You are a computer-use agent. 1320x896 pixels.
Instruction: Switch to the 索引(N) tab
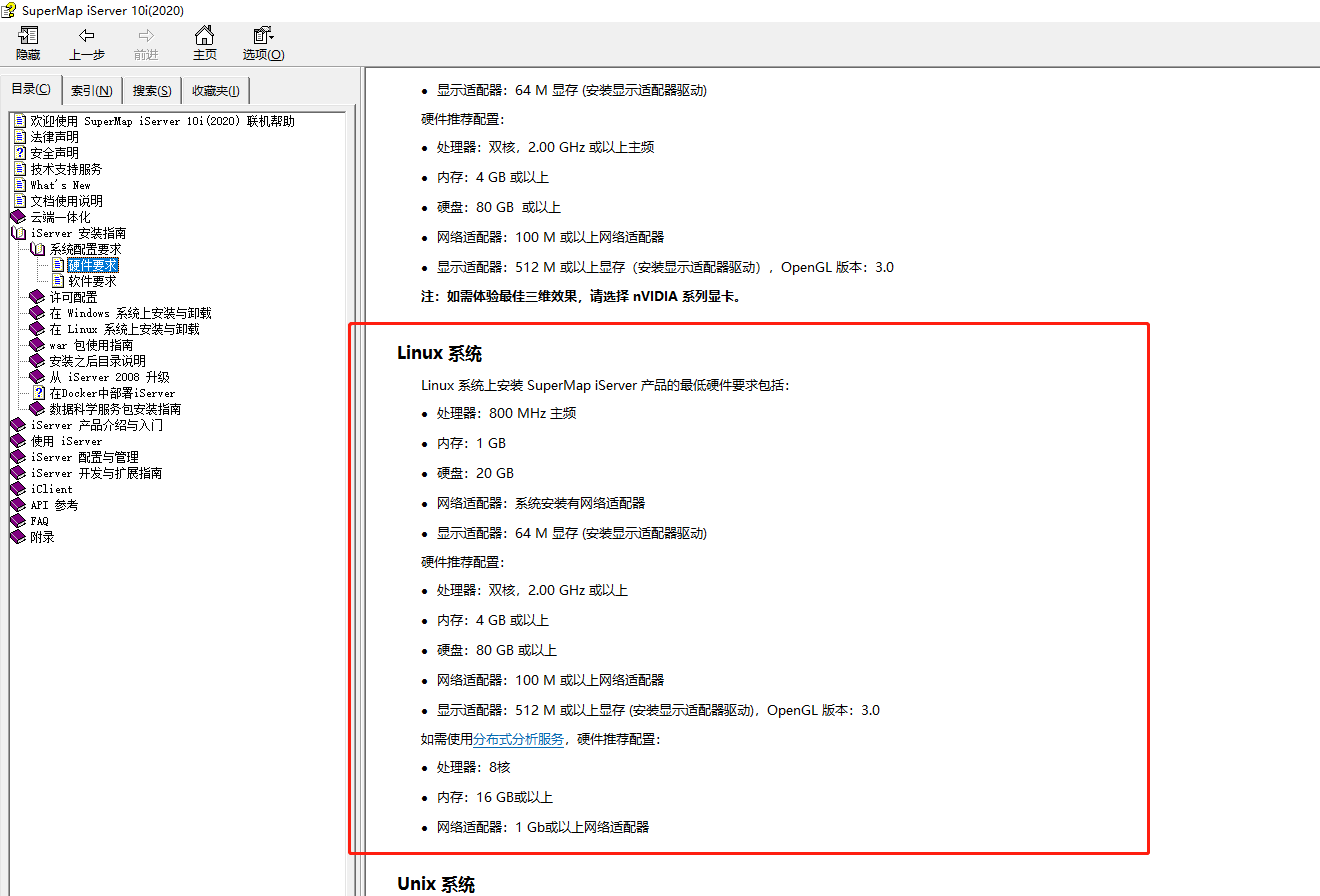92,91
